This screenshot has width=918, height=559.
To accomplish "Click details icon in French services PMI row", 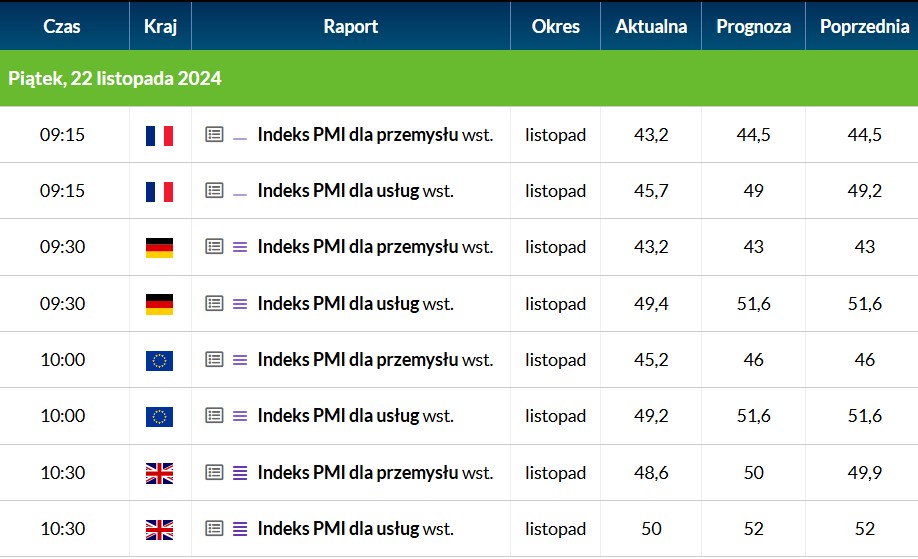I will pos(214,190).
